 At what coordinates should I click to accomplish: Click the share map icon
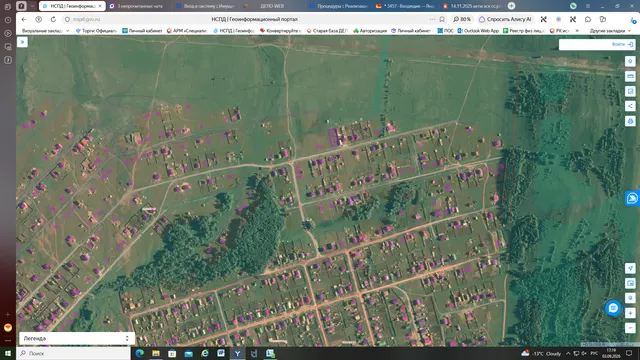[630, 106]
